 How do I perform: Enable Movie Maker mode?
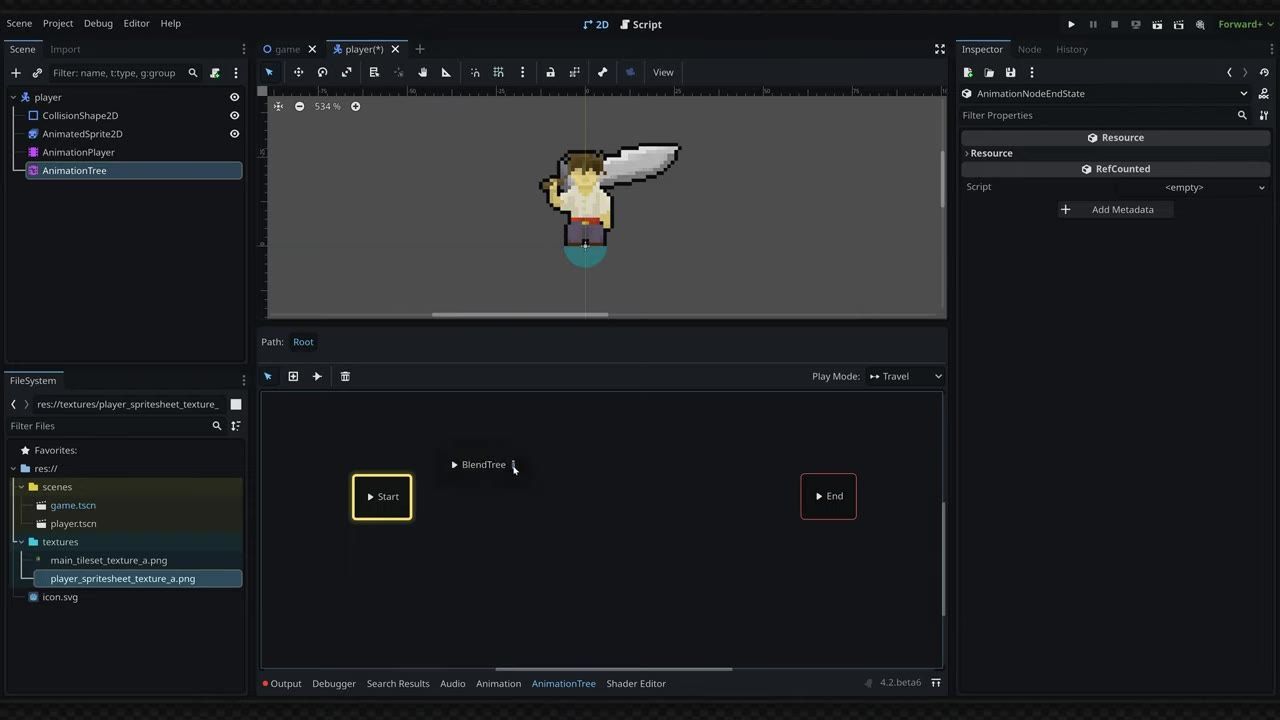click(x=1200, y=24)
